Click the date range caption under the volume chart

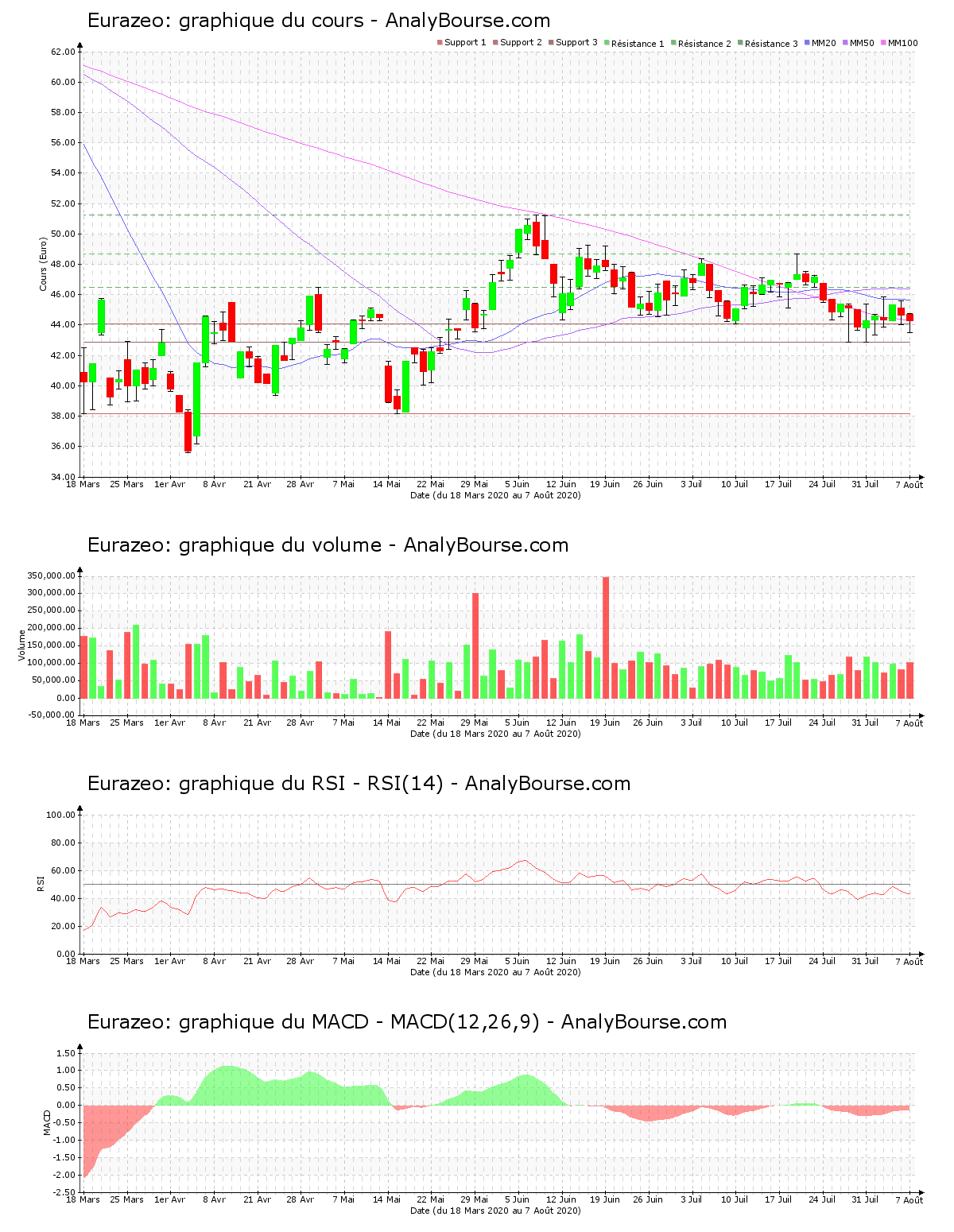(495, 734)
